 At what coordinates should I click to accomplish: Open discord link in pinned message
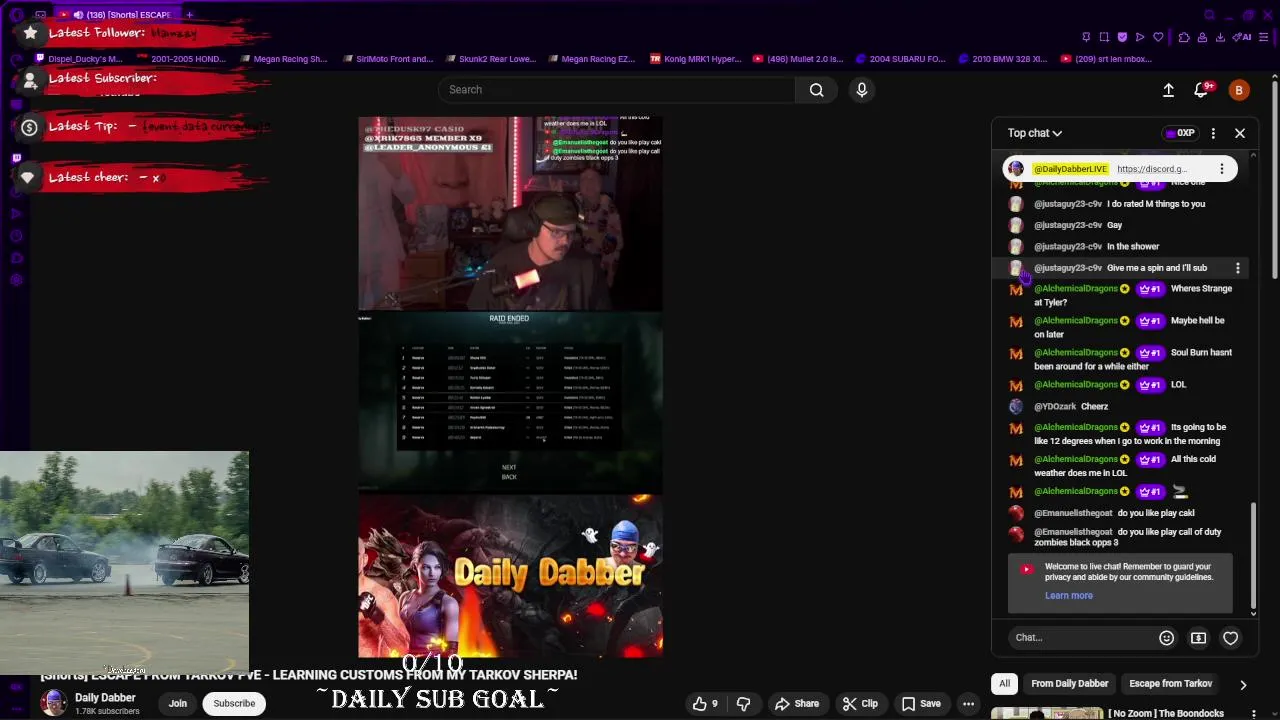[1152, 169]
